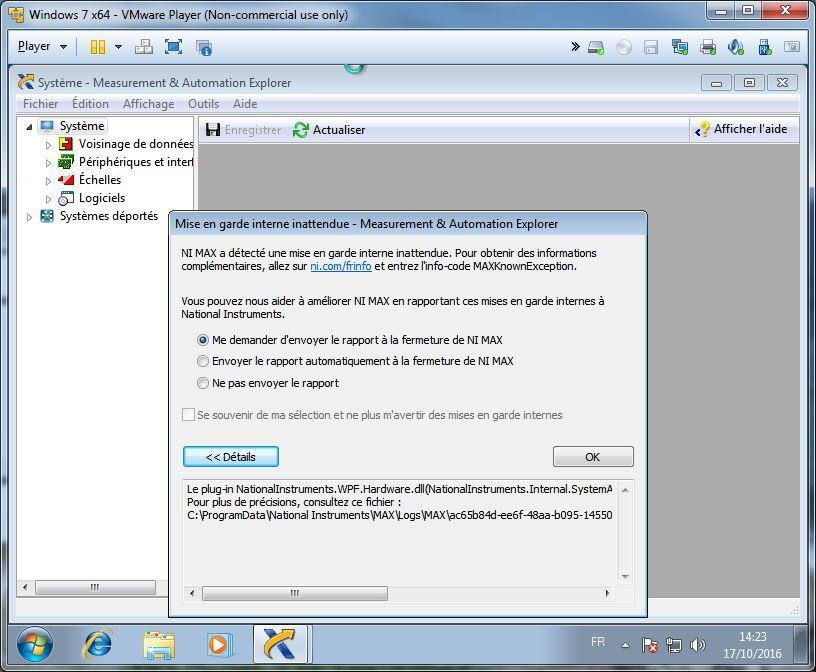
Task: Click the Show desktop strip in taskbar
Action: [x=802, y=644]
